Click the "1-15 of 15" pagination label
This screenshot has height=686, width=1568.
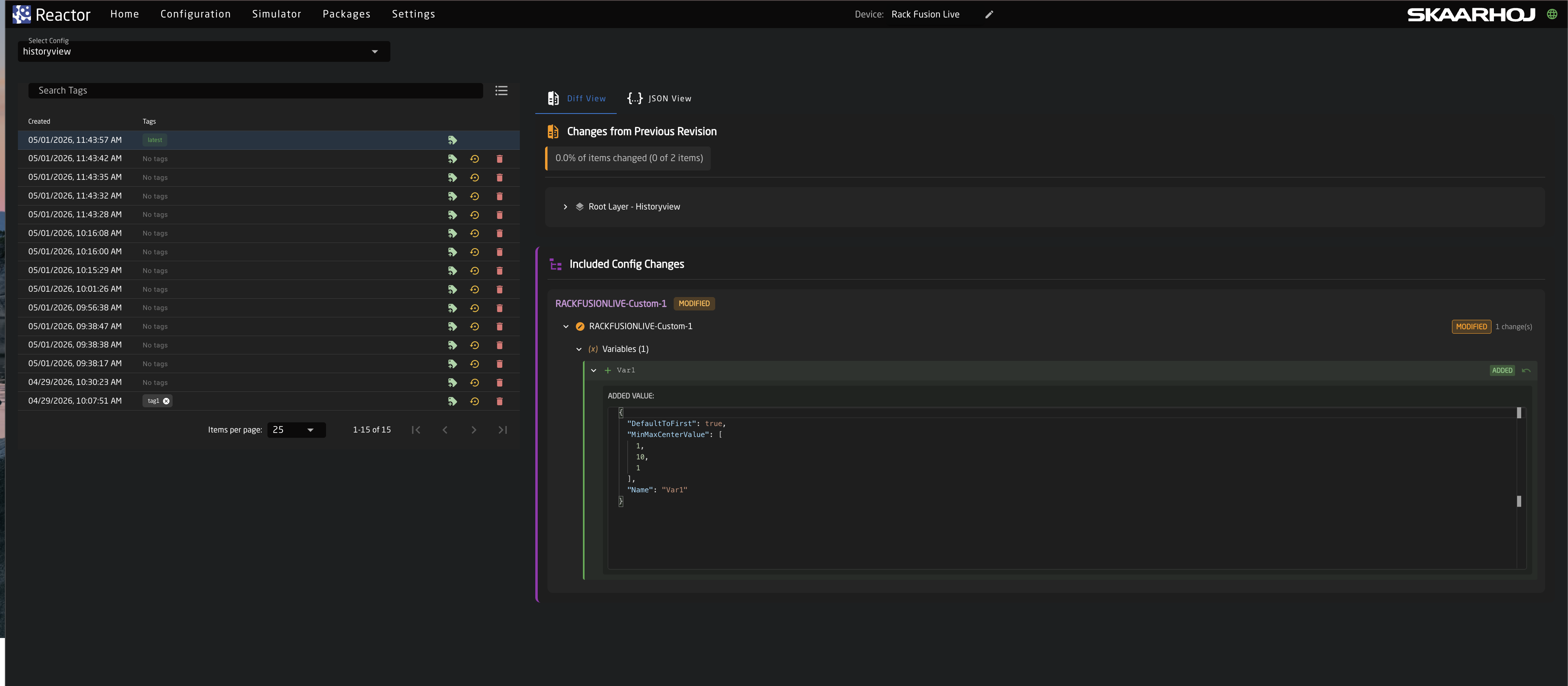[372, 430]
